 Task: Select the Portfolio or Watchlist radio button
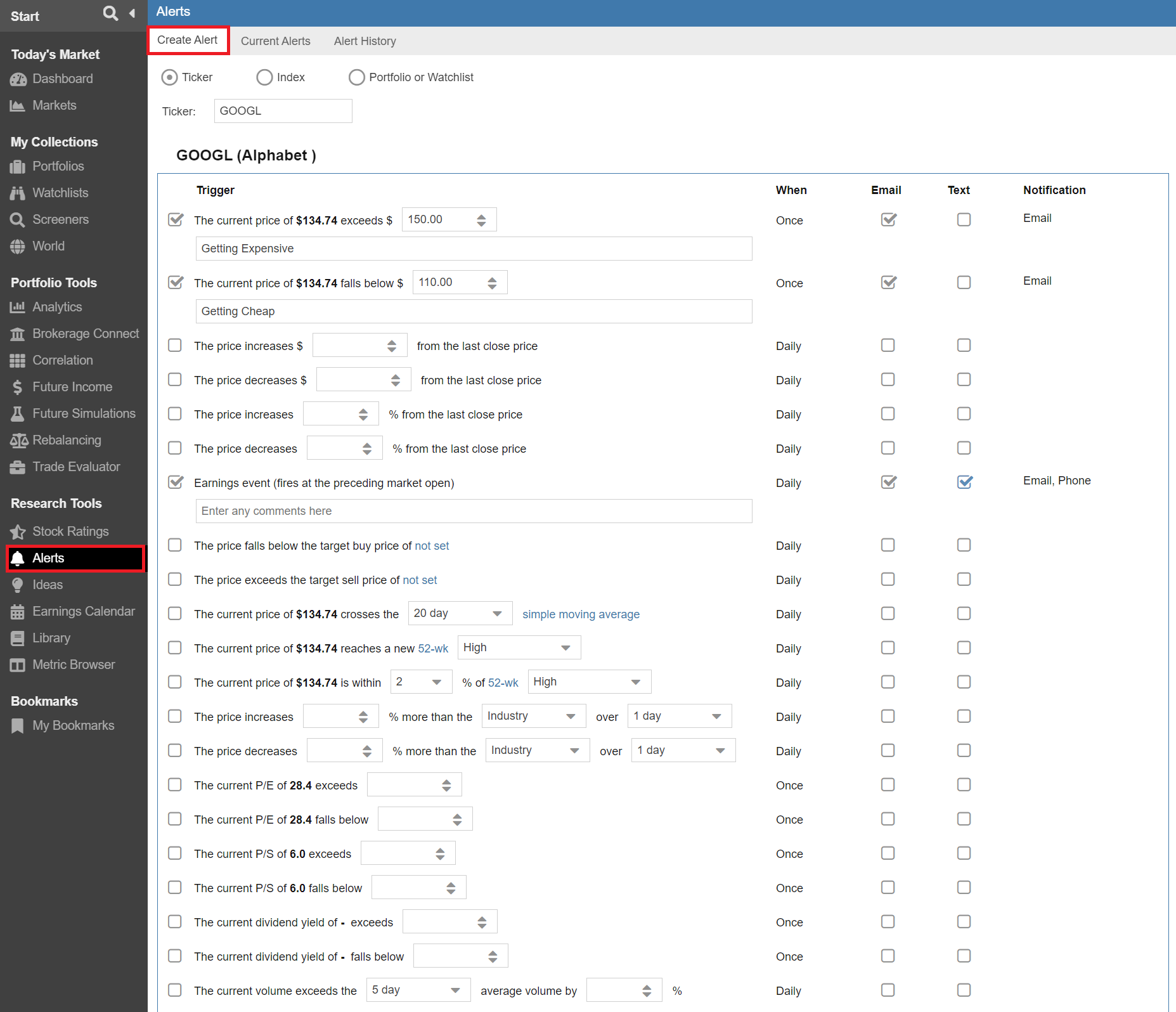[357, 77]
